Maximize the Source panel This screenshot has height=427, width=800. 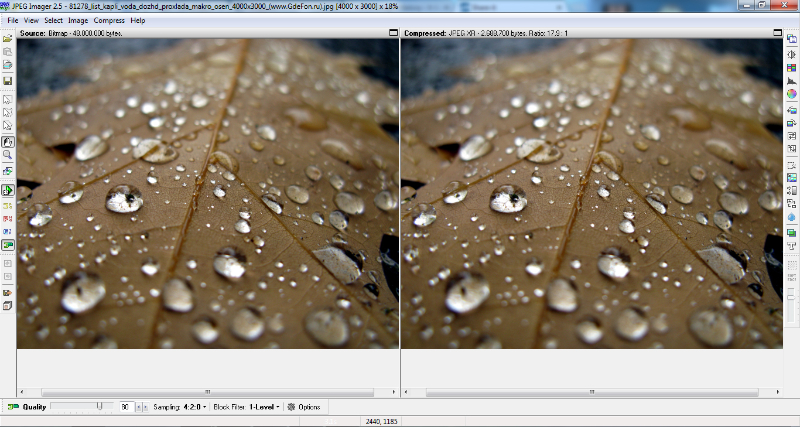pos(394,32)
